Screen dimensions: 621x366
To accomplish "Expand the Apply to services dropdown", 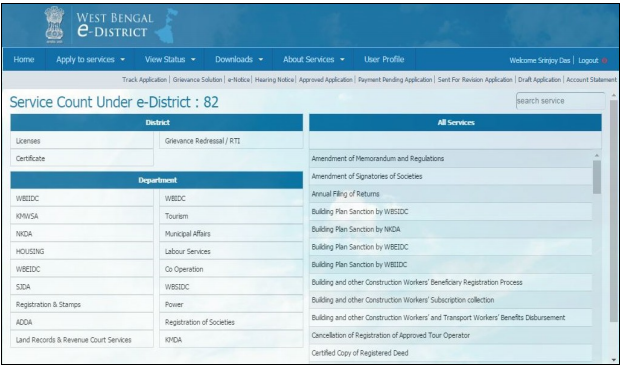I will tap(90, 60).
